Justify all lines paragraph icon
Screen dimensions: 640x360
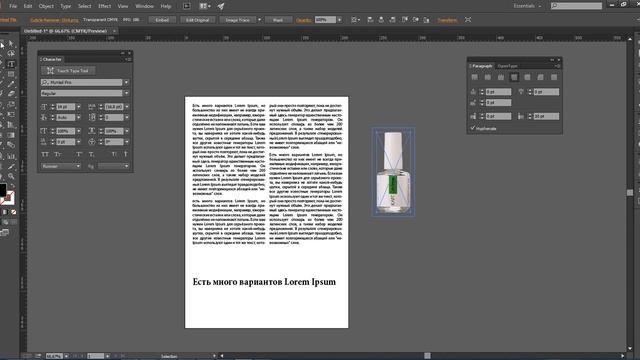[x=554, y=77]
